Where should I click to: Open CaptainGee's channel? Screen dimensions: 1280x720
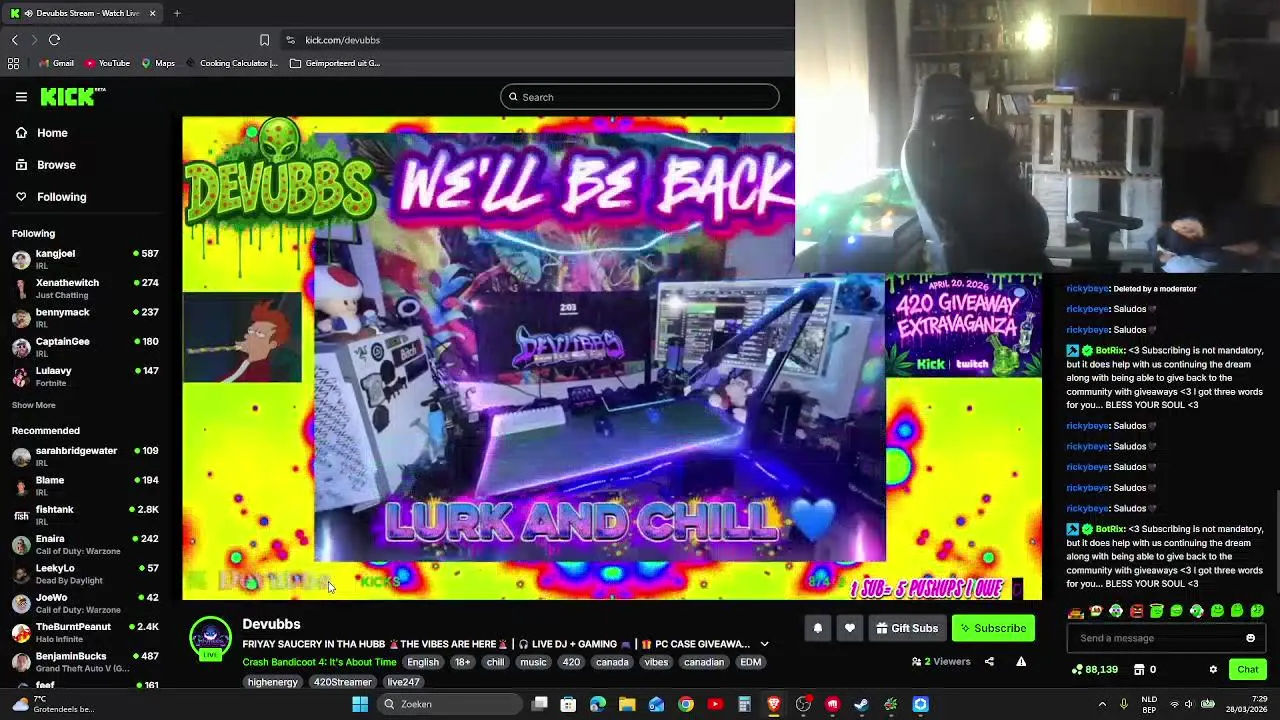tap(85, 346)
